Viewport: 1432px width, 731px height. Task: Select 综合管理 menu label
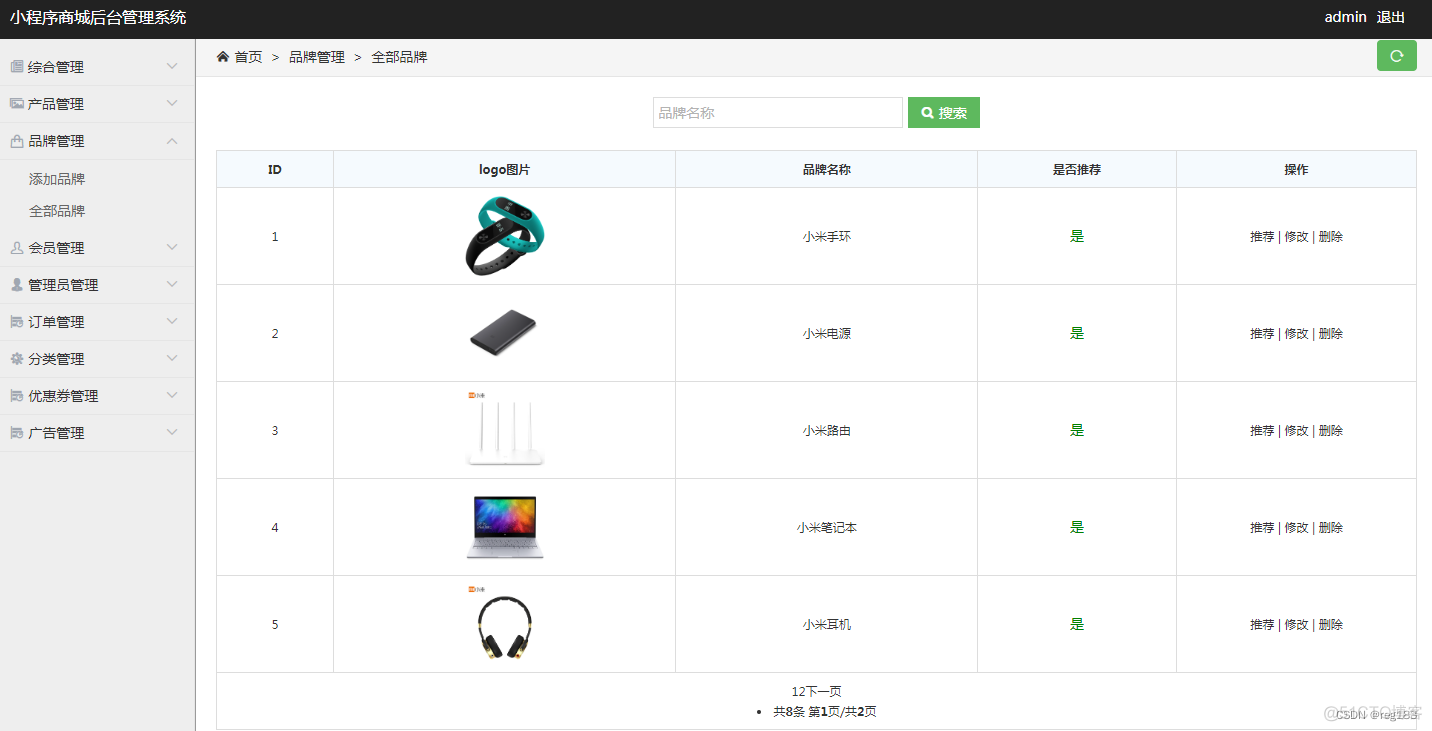[x=56, y=67]
